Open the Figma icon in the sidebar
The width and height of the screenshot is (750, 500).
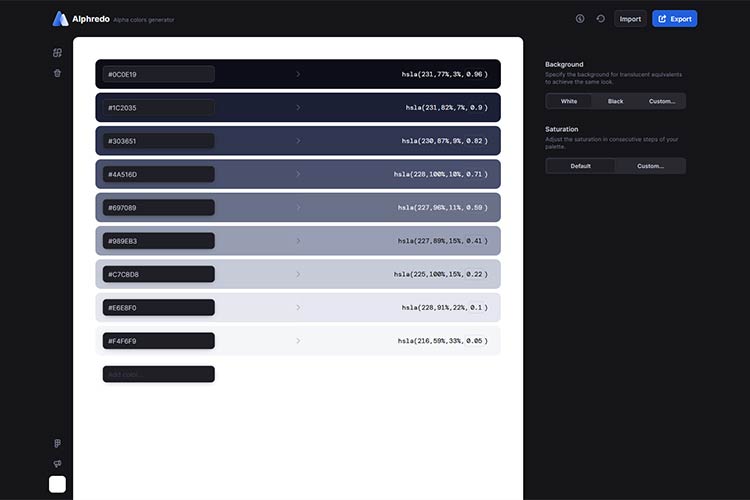[57, 443]
